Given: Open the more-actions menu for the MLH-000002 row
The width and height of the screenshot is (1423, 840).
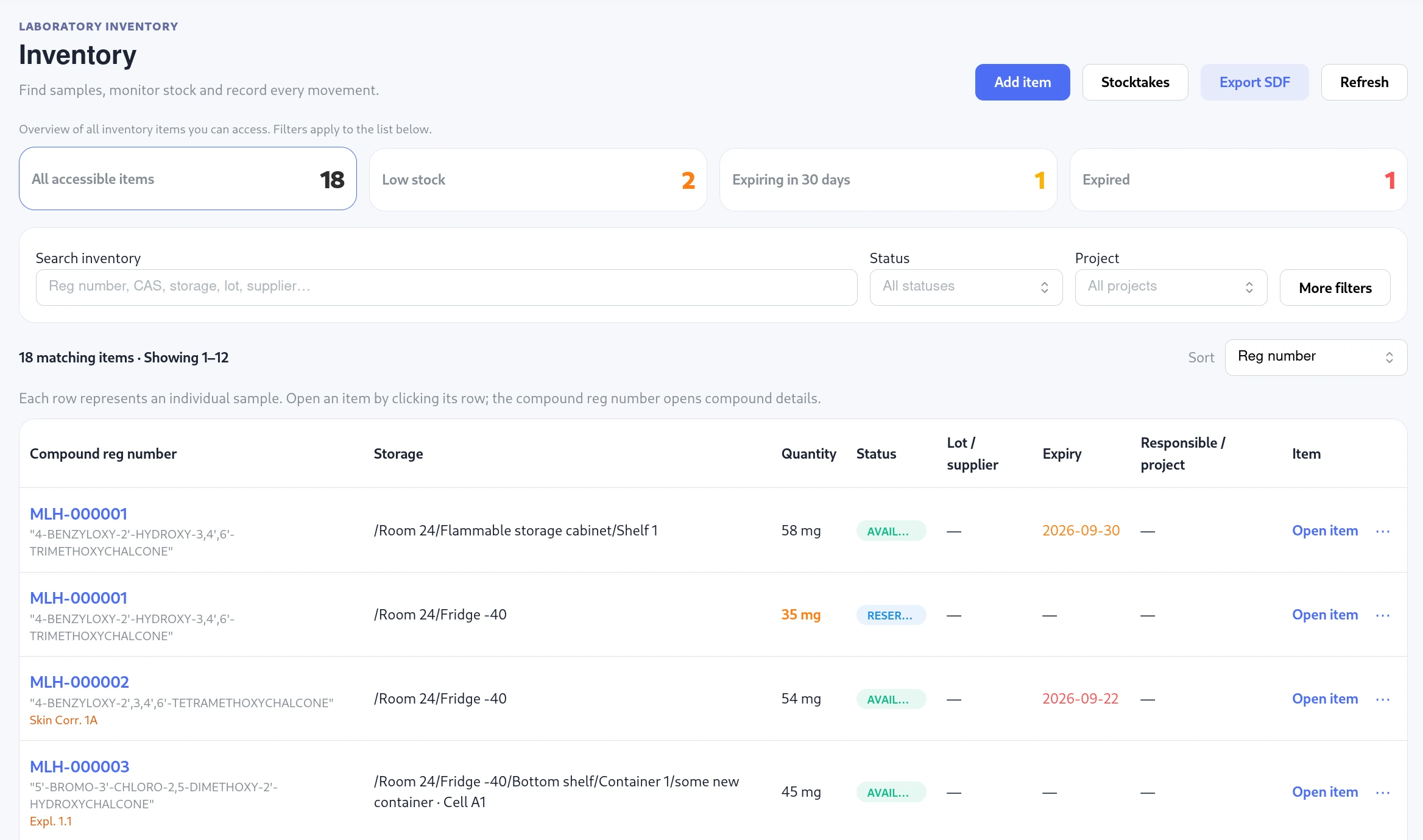Looking at the screenshot, I should coord(1383,699).
